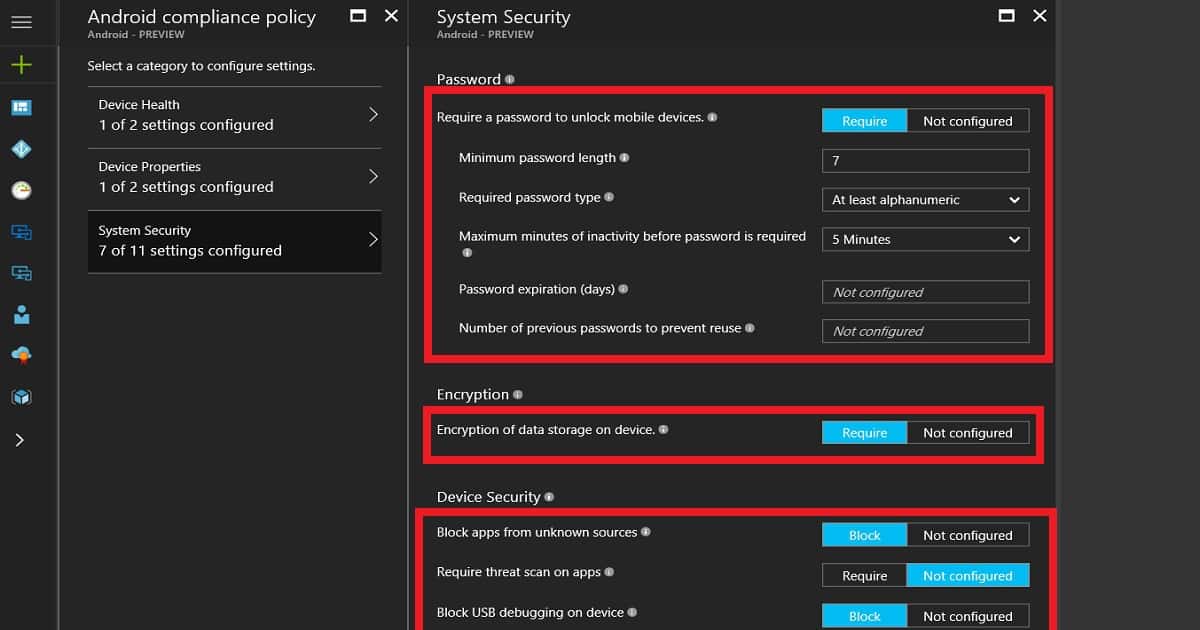
Task: Open the Required password type dropdown
Action: (x=925, y=200)
